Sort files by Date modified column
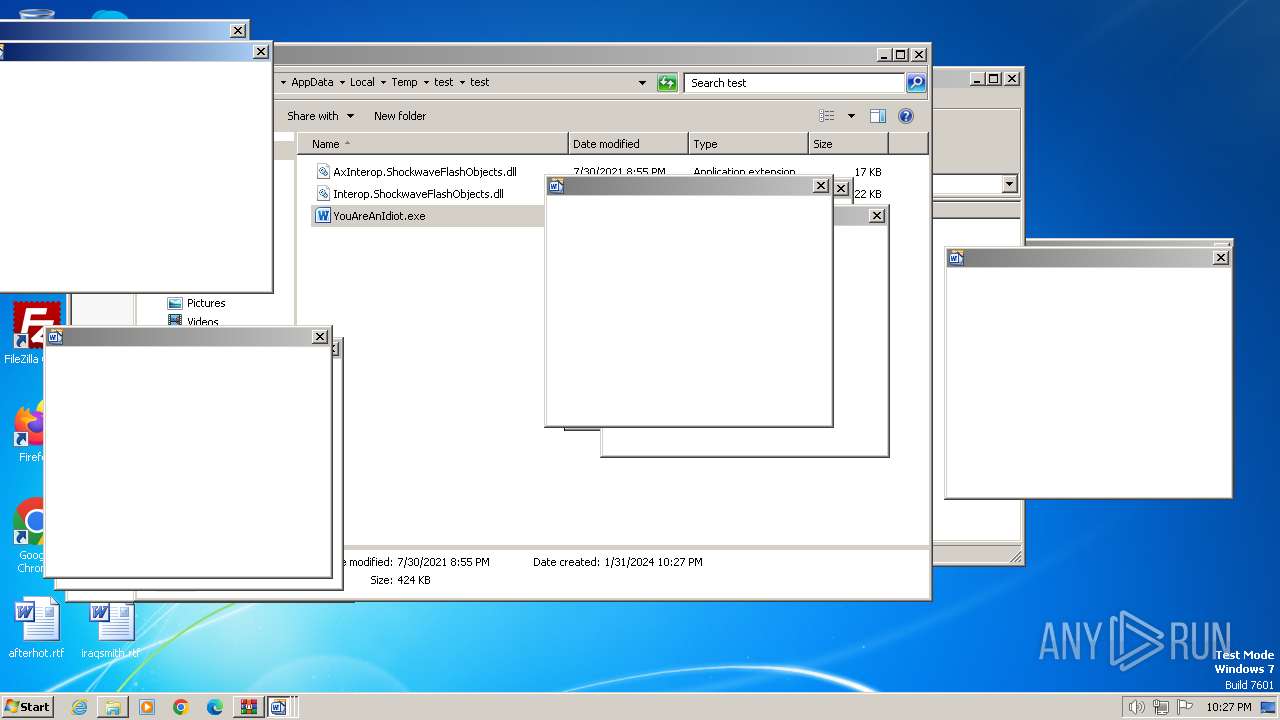 (x=628, y=144)
